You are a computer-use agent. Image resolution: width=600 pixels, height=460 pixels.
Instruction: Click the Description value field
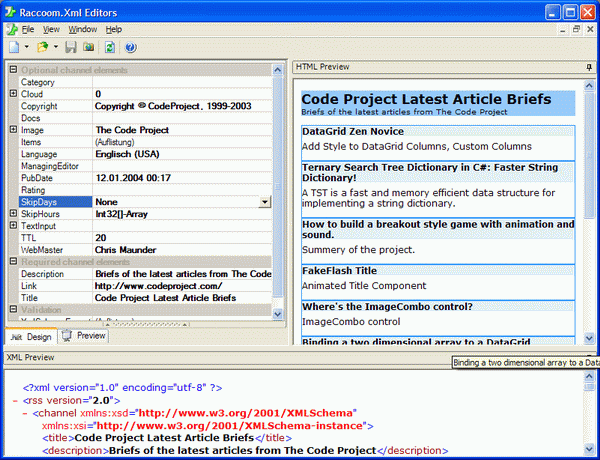coord(182,274)
